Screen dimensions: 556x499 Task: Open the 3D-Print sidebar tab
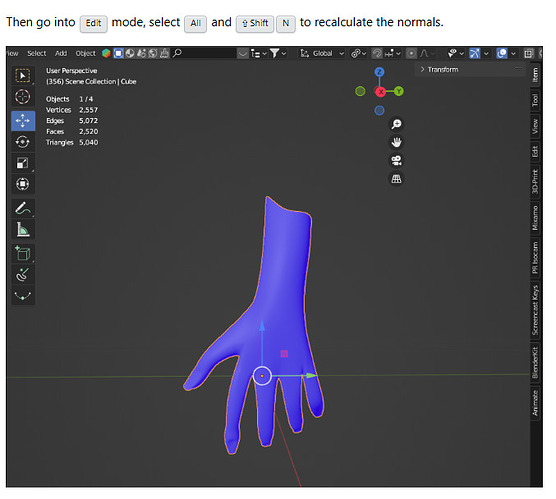535,182
